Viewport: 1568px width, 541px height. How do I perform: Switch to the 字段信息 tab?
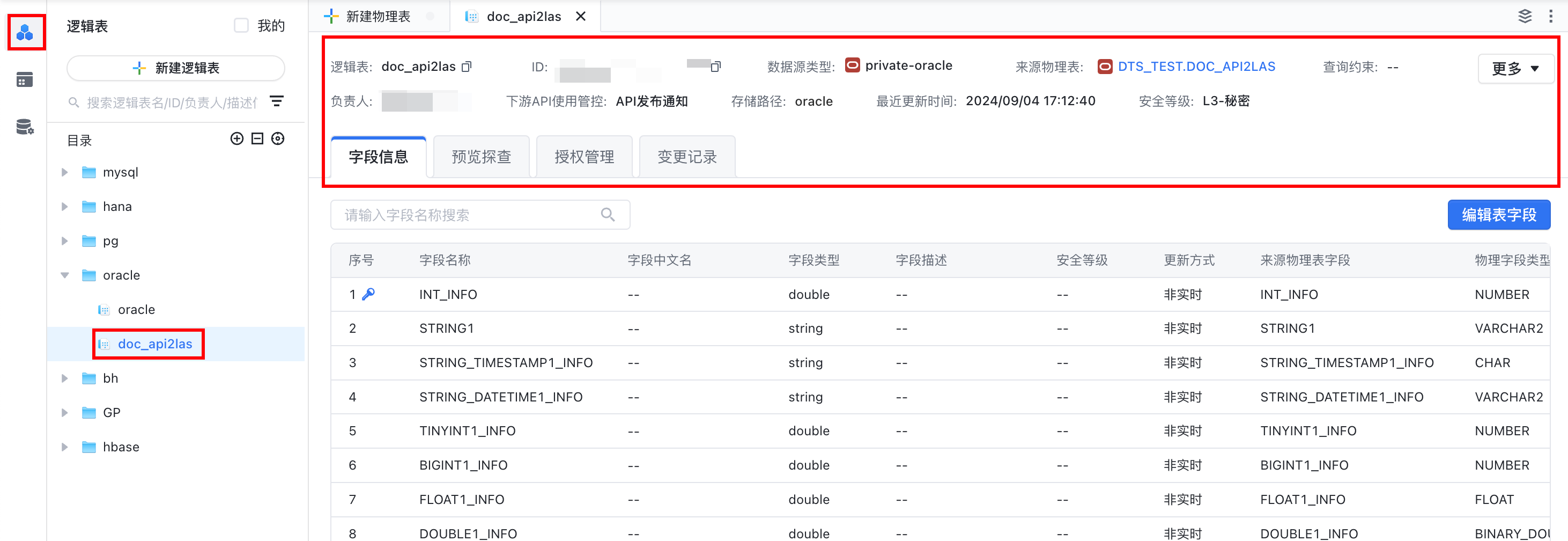pyautogui.click(x=379, y=157)
